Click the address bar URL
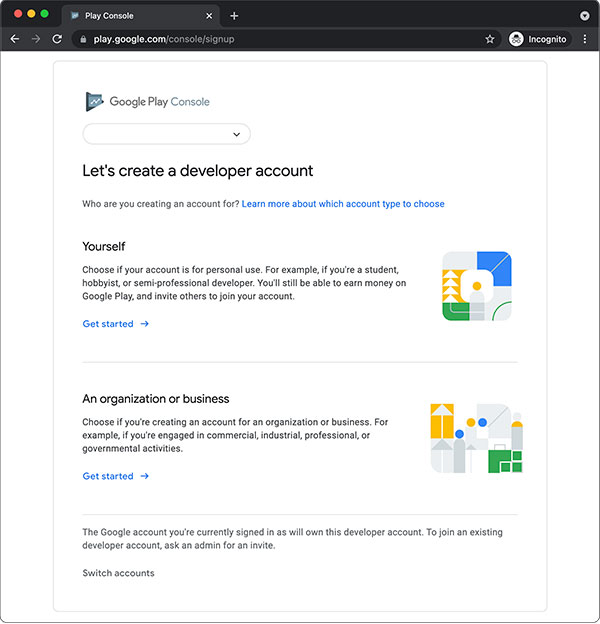The height and width of the screenshot is (624, 600). point(164,39)
